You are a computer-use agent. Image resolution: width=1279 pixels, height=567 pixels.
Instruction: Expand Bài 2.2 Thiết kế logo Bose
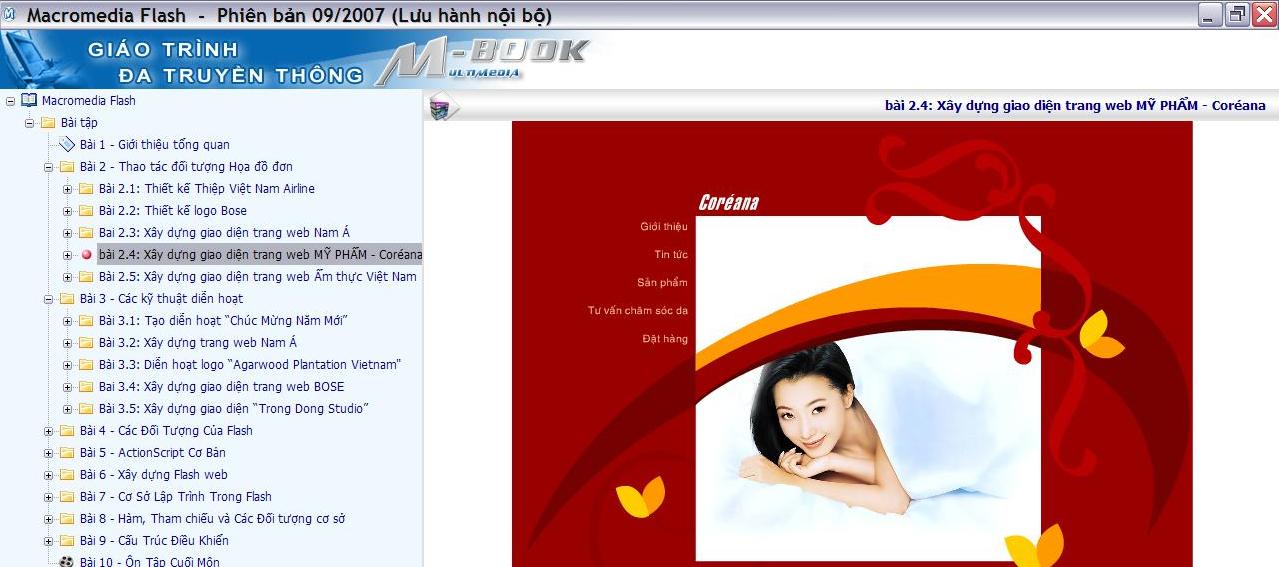pos(67,211)
